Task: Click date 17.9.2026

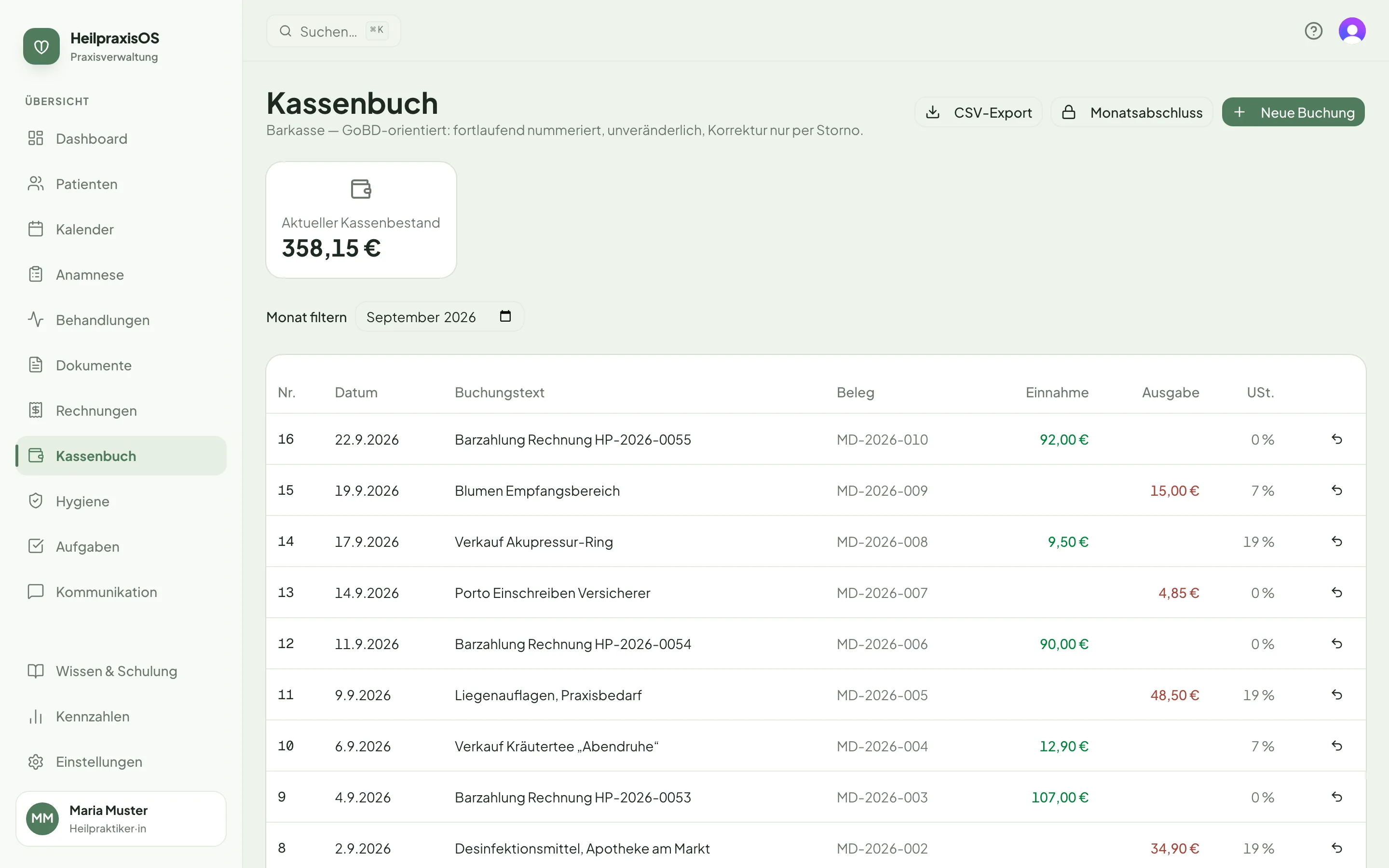Action: pyautogui.click(x=366, y=542)
